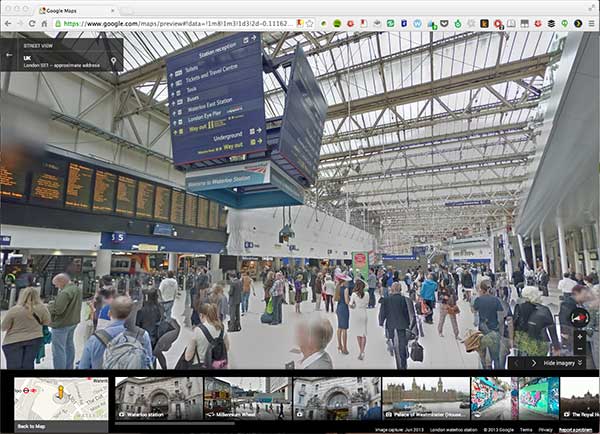
Task: Zoom in with the plus button
Action: pyautogui.click(x=580, y=337)
